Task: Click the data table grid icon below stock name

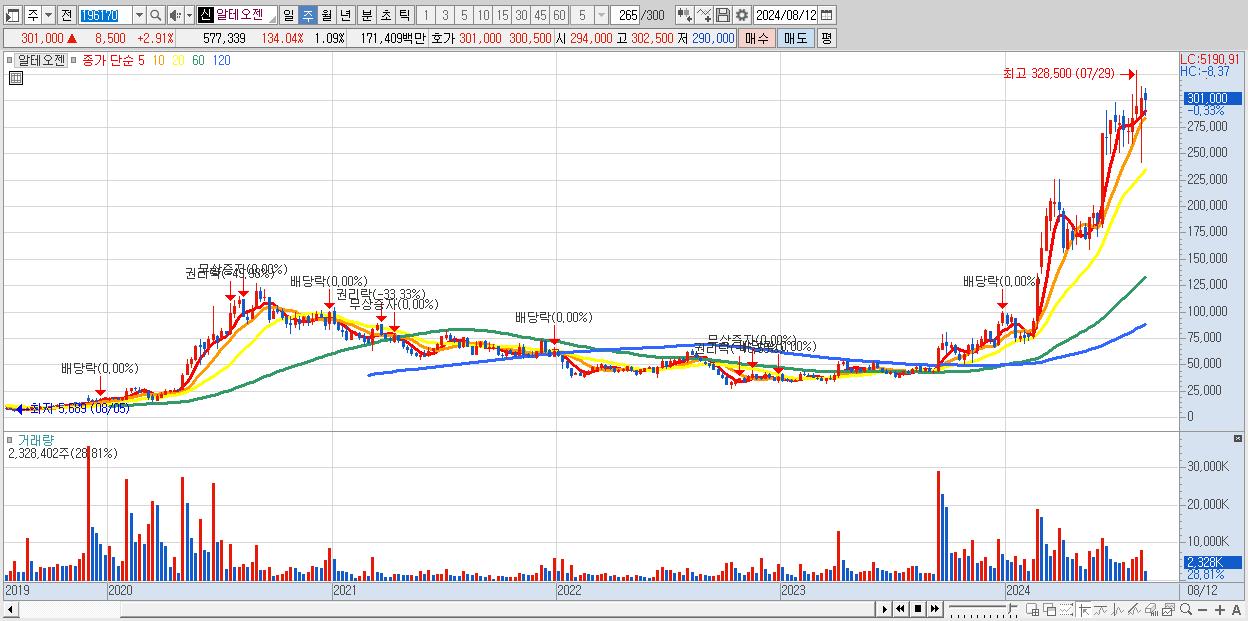Action: tap(15, 78)
